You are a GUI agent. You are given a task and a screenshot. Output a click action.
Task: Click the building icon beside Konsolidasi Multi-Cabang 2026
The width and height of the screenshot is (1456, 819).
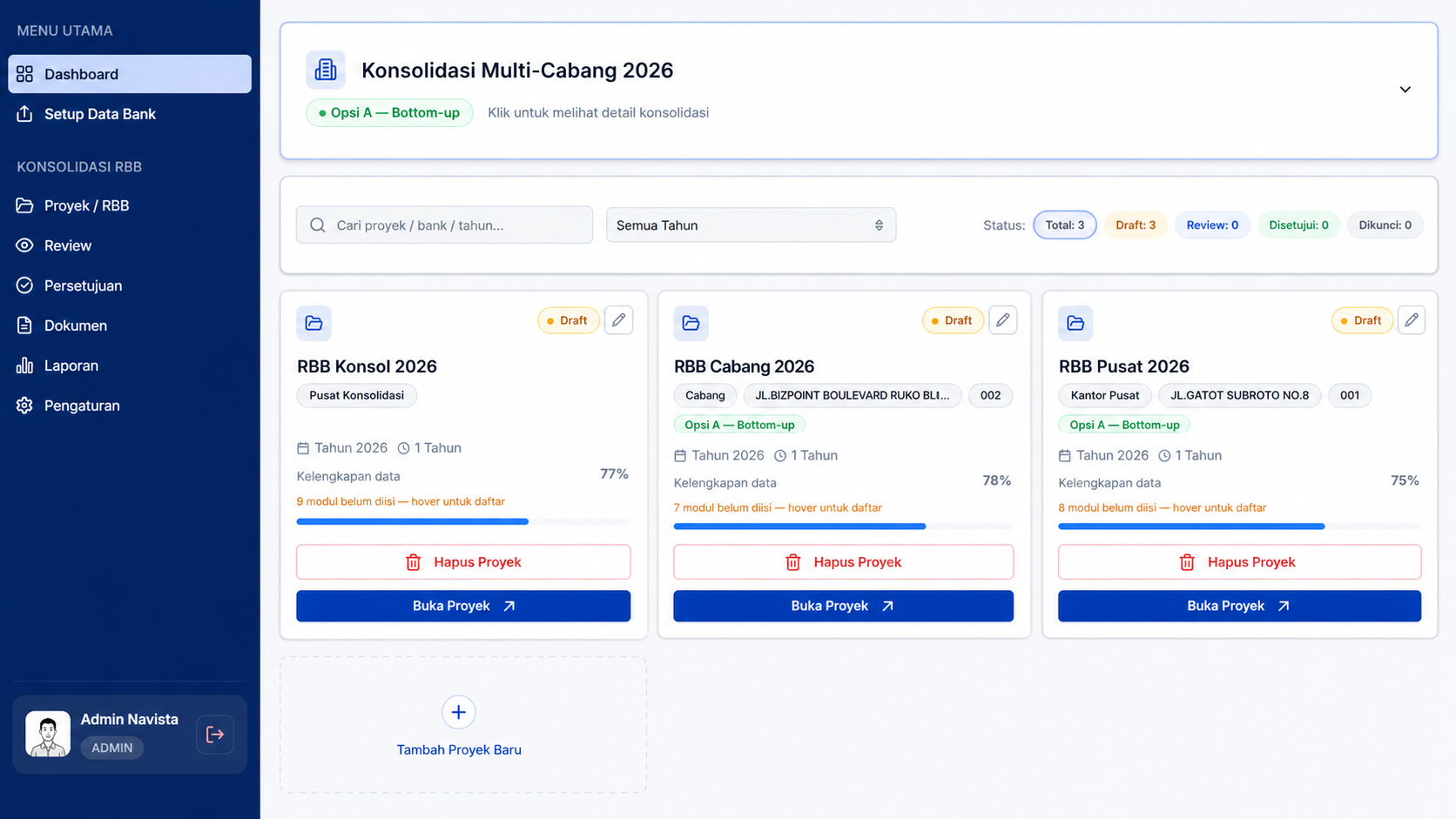[x=326, y=70]
